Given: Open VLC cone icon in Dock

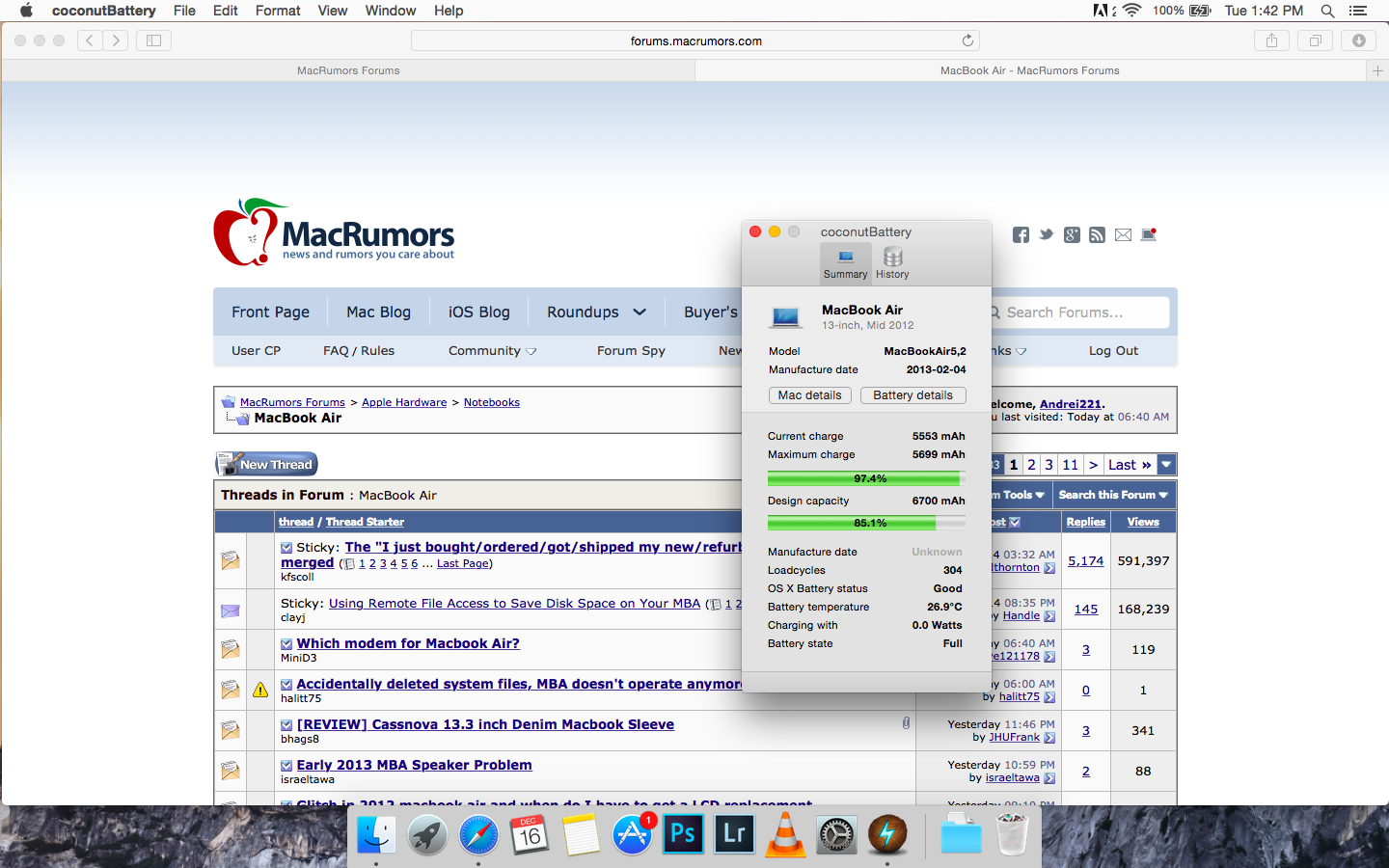Looking at the screenshot, I should coord(785,834).
